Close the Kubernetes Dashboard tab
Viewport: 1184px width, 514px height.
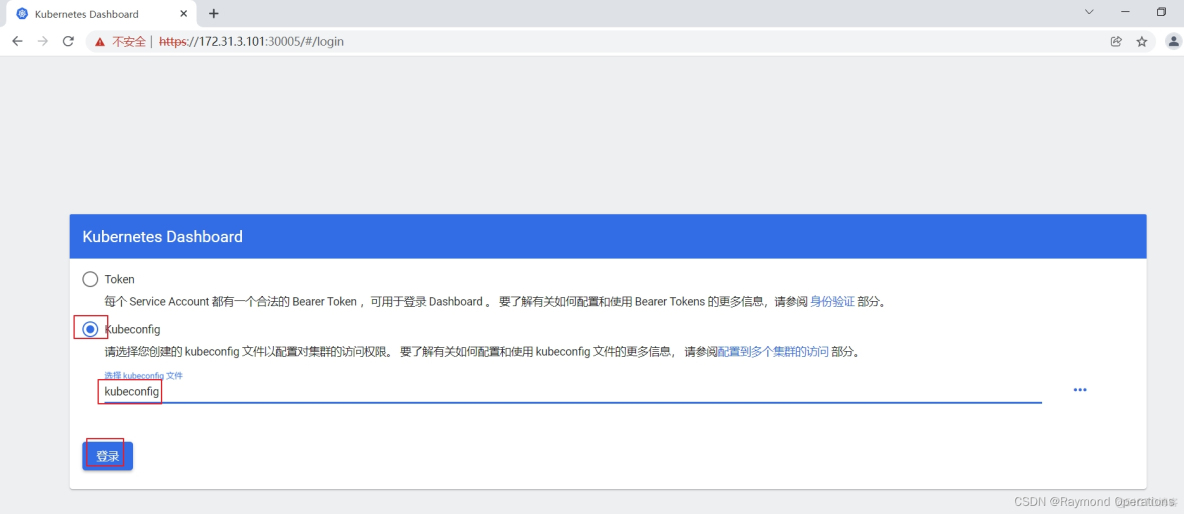coord(183,14)
